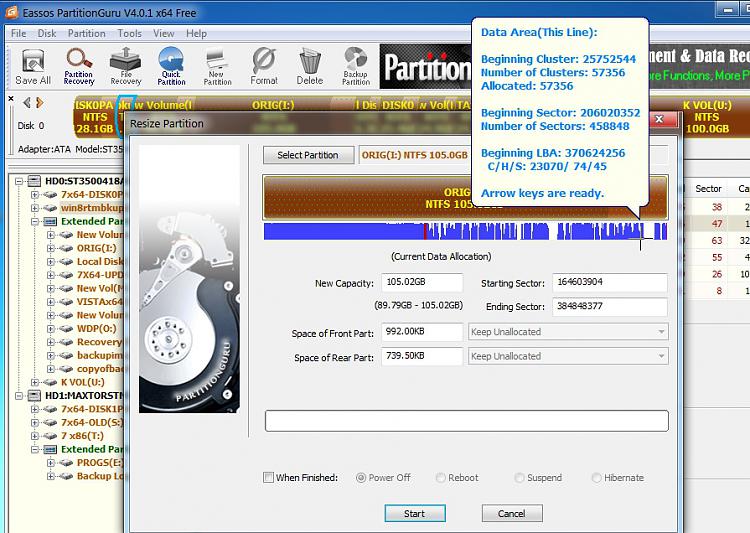Click the Sector column header
Image resolution: width=750 pixels, height=533 pixels.
(x=708, y=189)
